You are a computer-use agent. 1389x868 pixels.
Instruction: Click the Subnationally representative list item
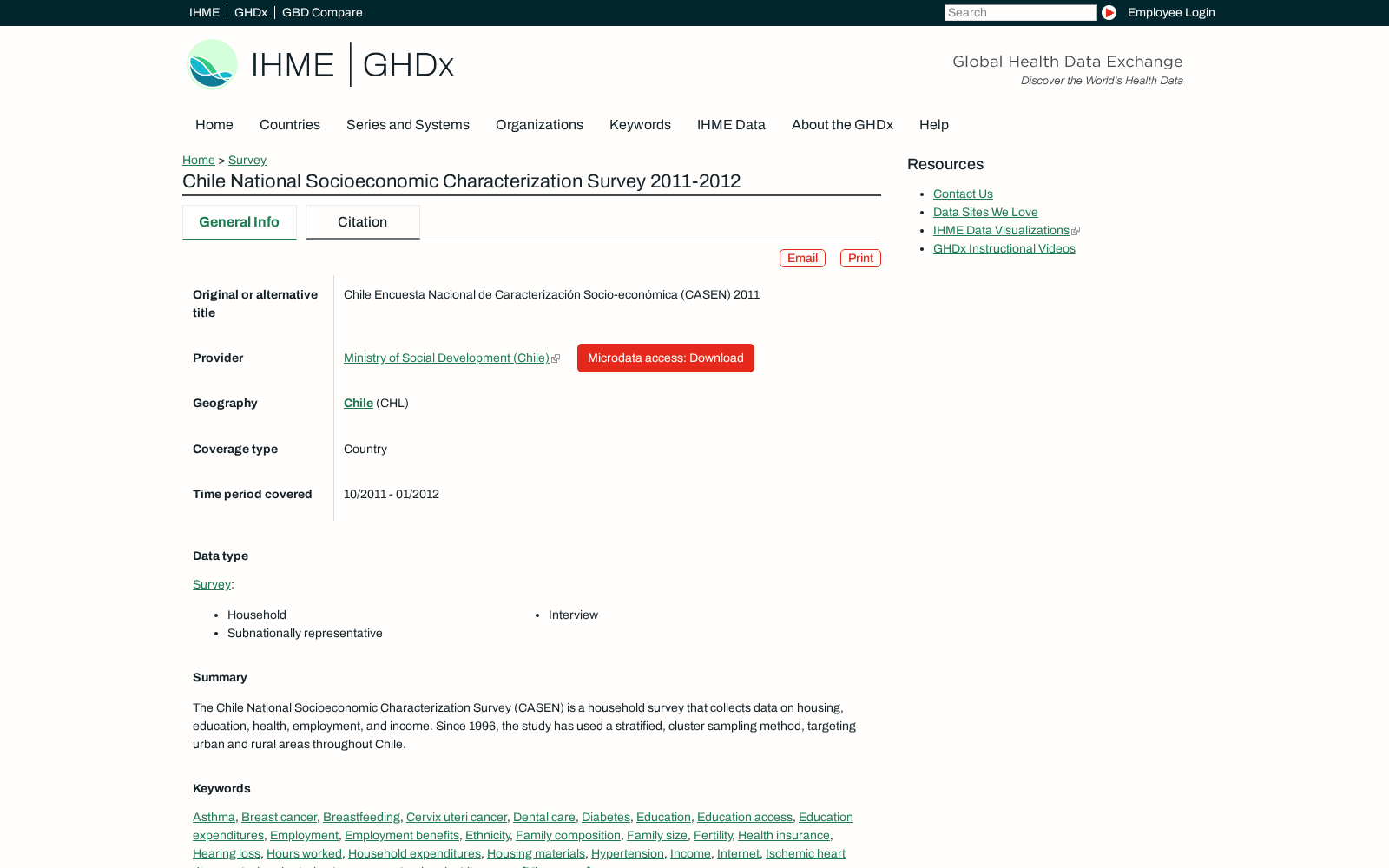click(x=305, y=633)
